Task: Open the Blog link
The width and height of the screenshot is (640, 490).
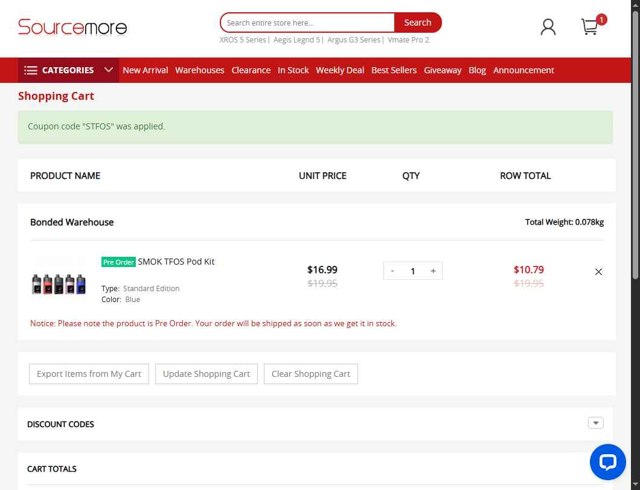Action: pos(477,70)
